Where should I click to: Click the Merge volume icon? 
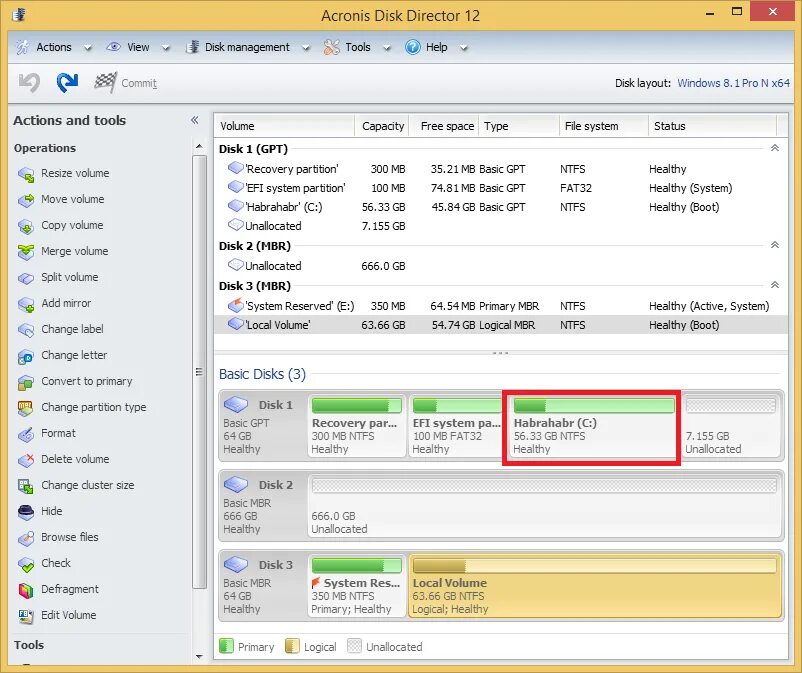tap(26, 252)
